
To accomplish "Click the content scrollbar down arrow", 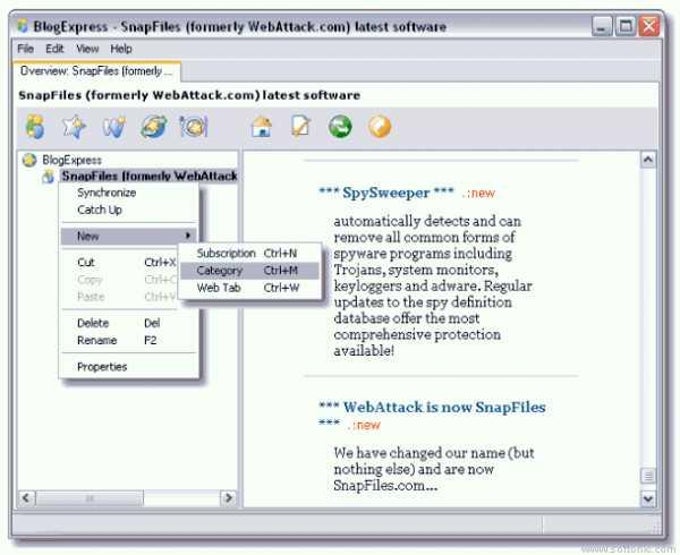I will (x=648, y=499).
